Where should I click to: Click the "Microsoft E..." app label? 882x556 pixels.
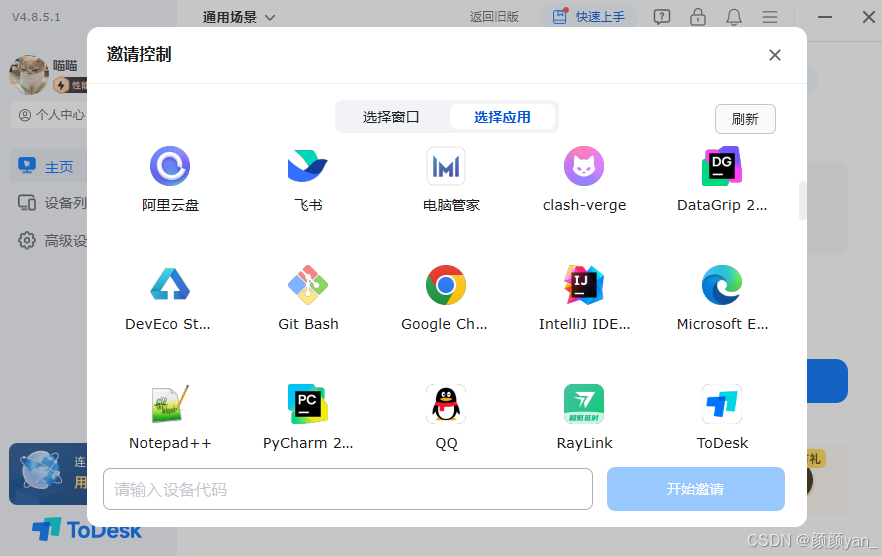(722, 324)
